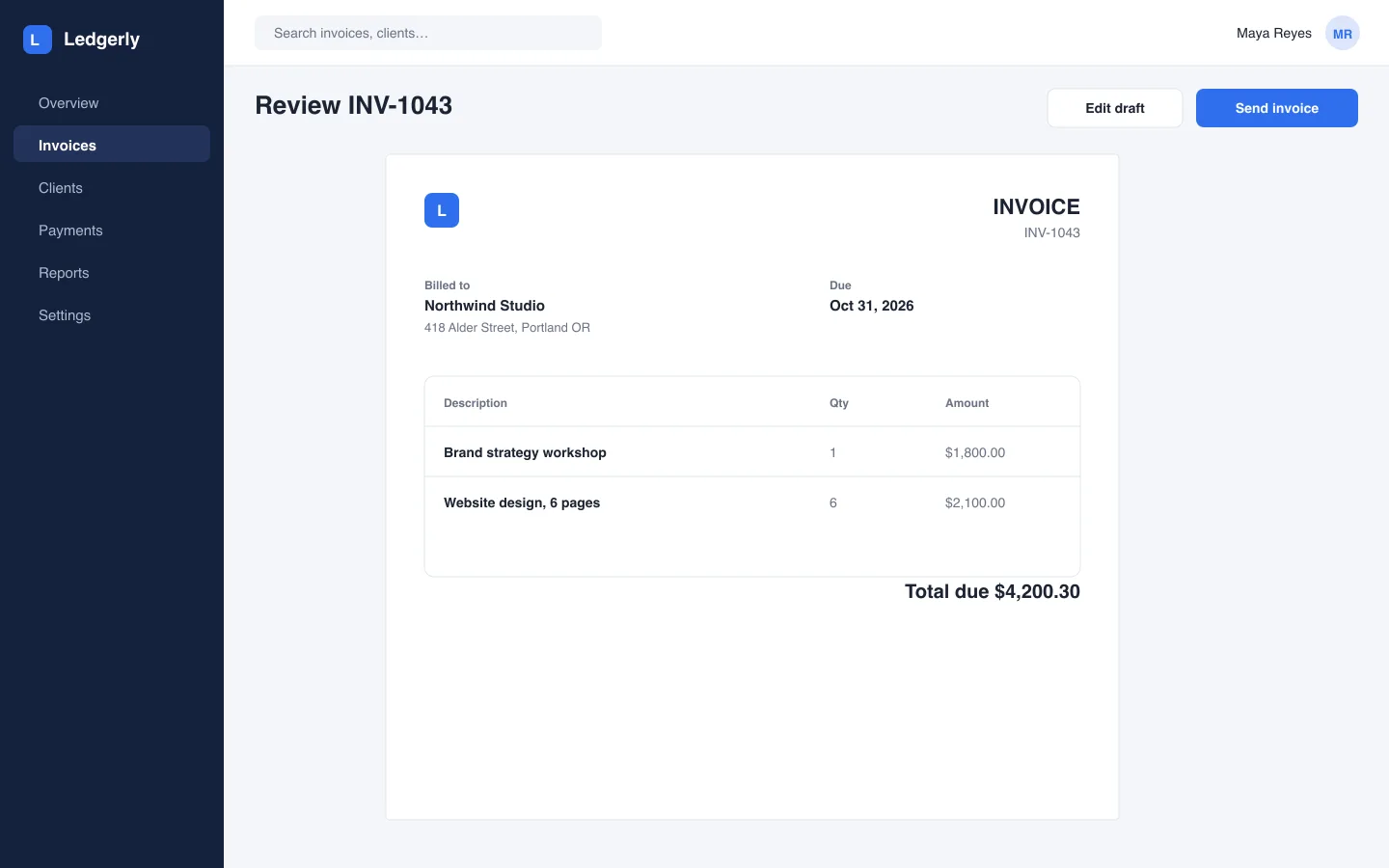This screenshot has width=1389, height=868.
Task: Click the Send invoice button
Action: [1277, 108]
